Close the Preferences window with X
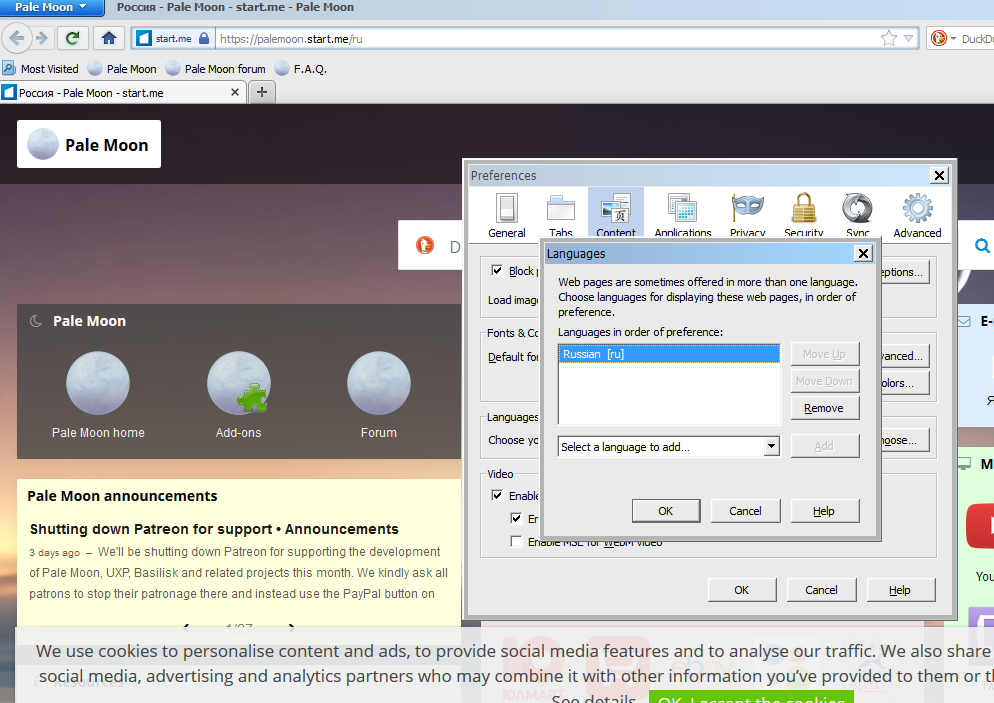The width and height of the screenshot is (994, 703). [x=939, y=176]
